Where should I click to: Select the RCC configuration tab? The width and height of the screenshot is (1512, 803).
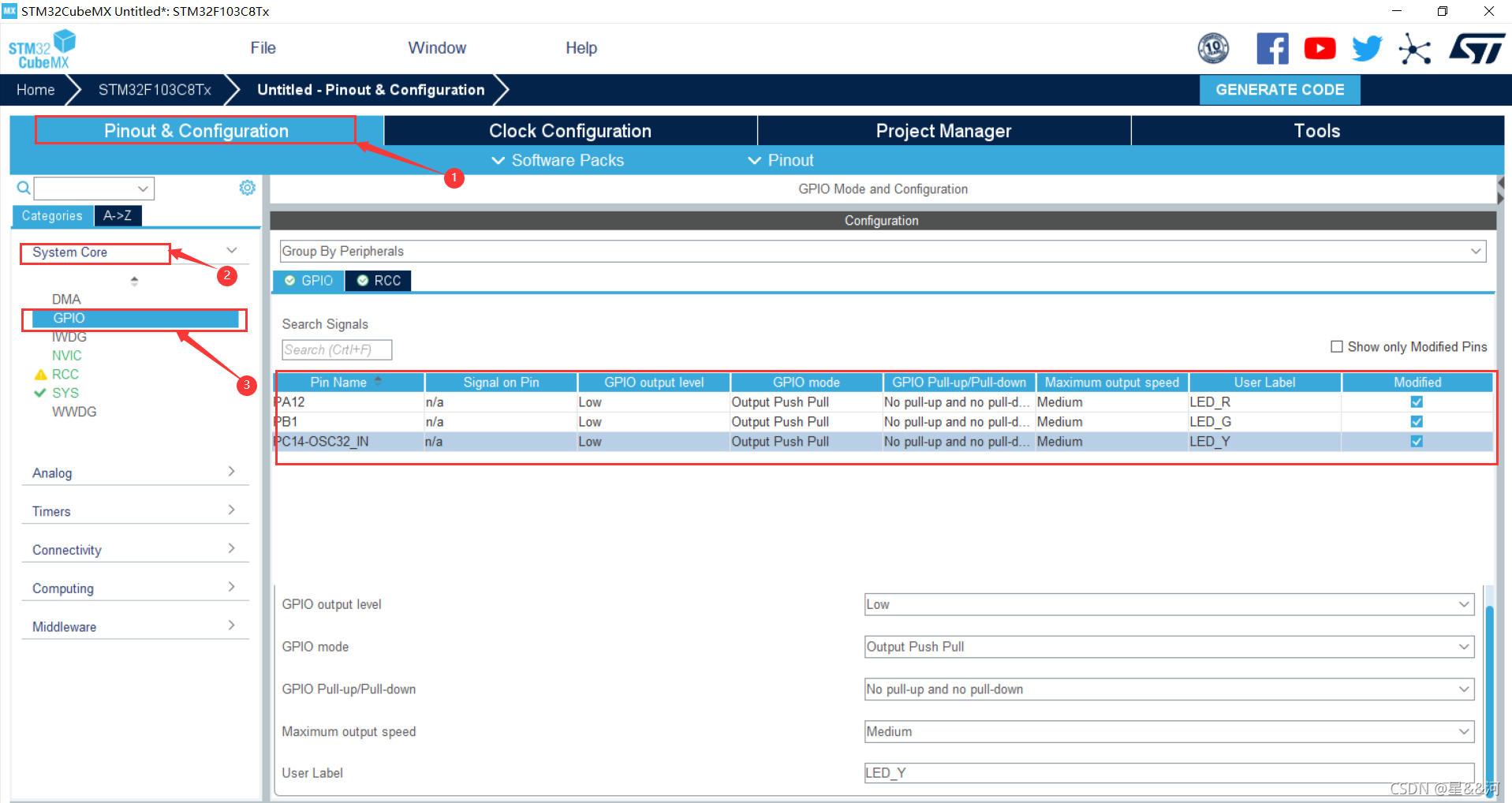pyautogui.click(x=379, y=281)
